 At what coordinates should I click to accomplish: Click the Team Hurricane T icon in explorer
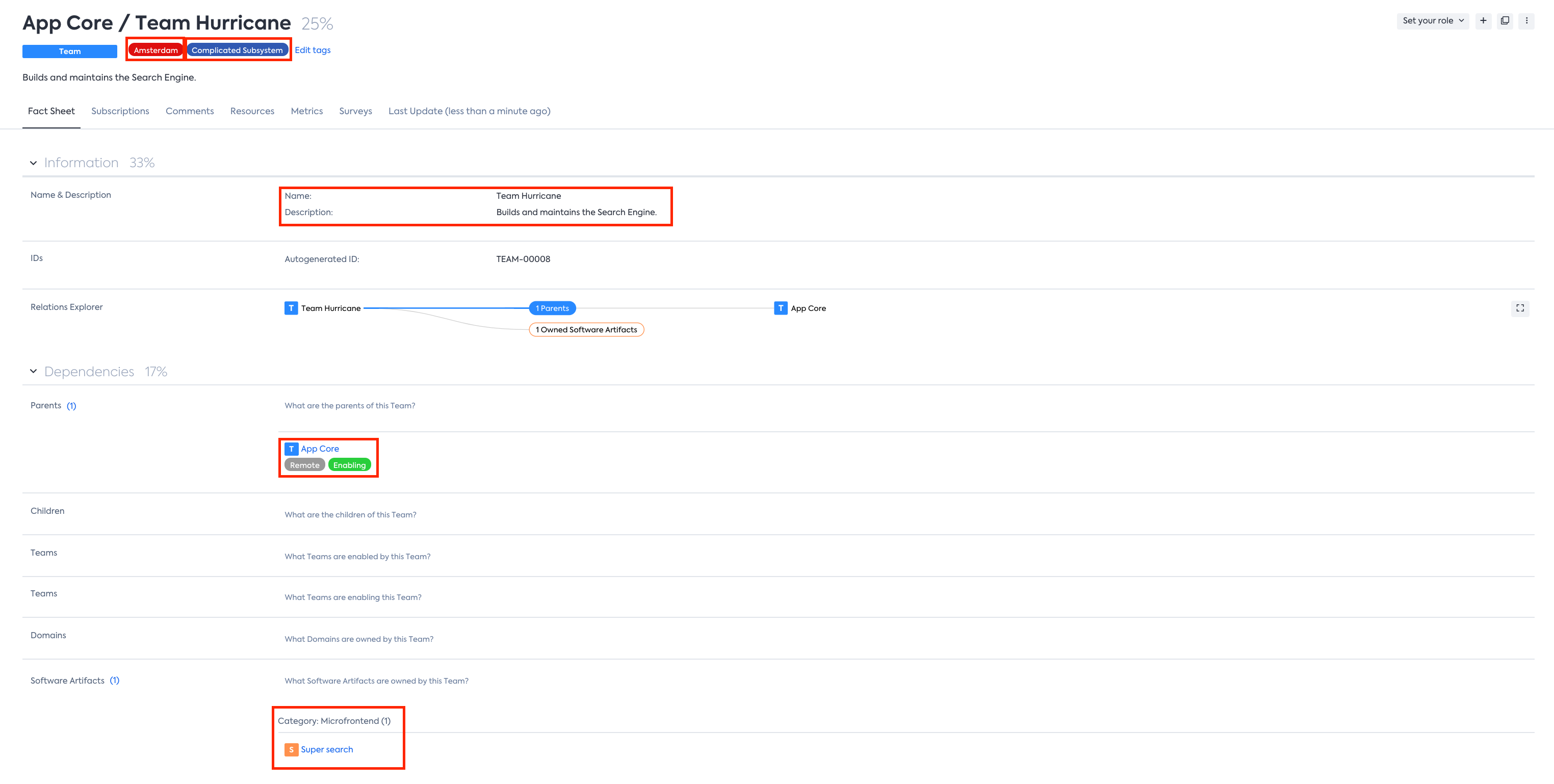(291, 308)
